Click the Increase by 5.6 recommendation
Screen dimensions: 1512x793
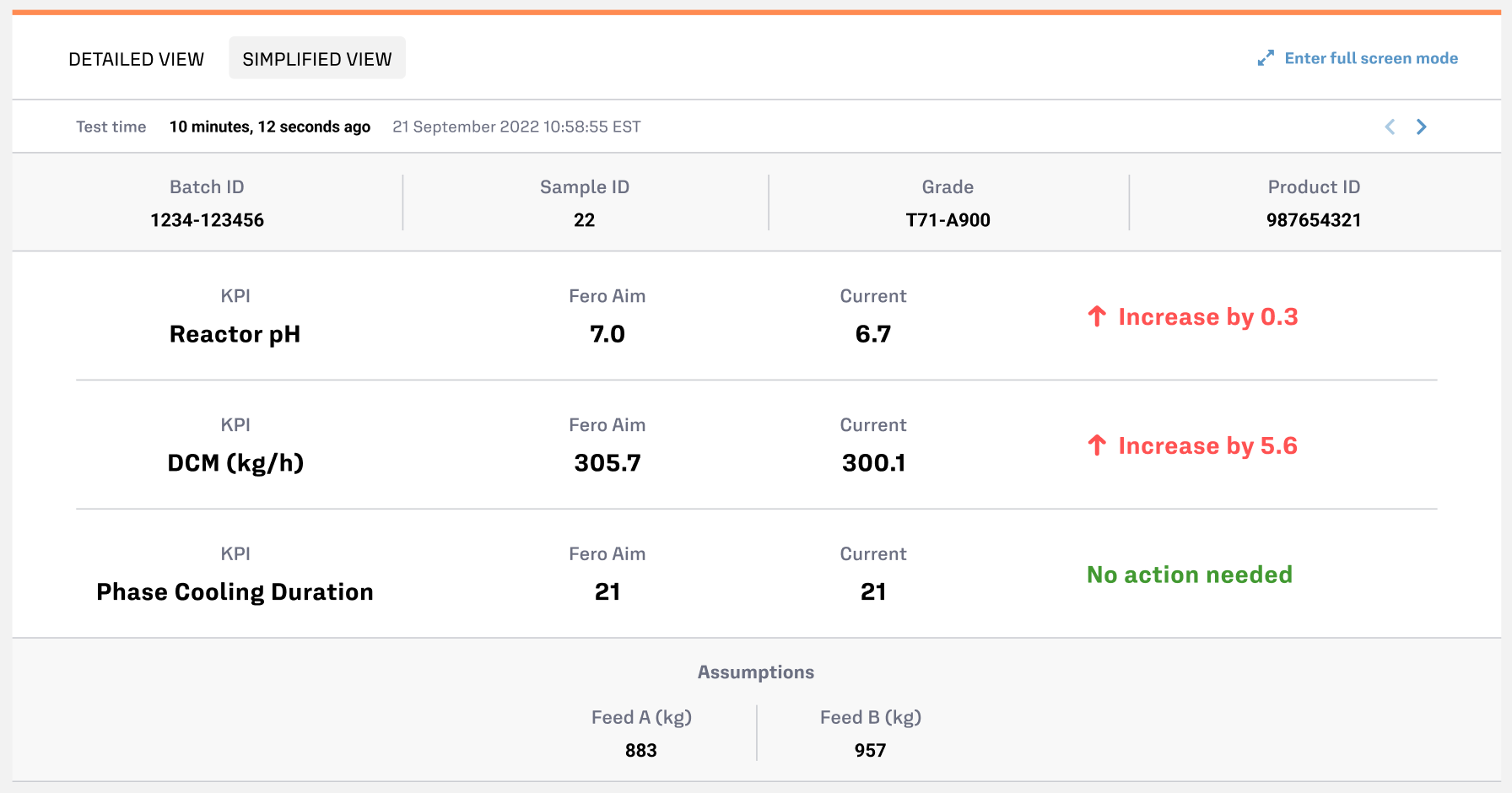pos(1208,446)
